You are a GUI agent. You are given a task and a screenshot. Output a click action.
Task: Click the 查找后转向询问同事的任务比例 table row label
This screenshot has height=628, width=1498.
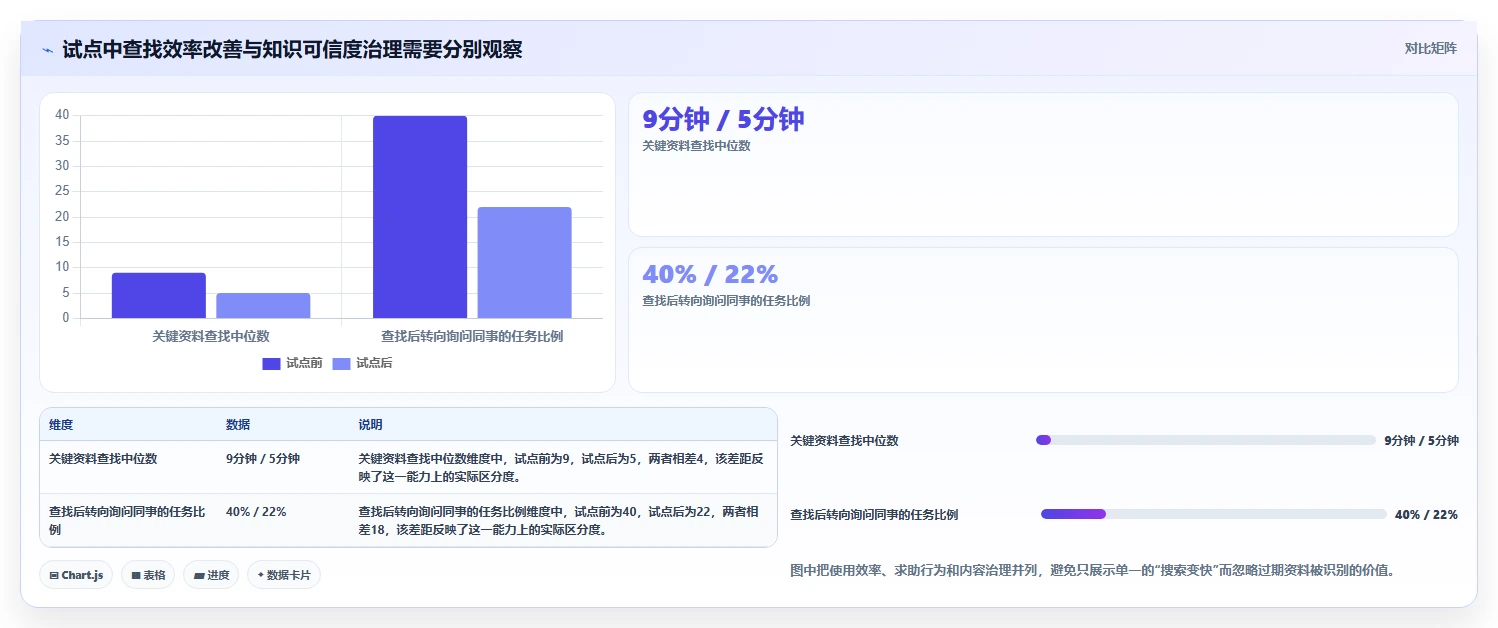pos(127,520)
